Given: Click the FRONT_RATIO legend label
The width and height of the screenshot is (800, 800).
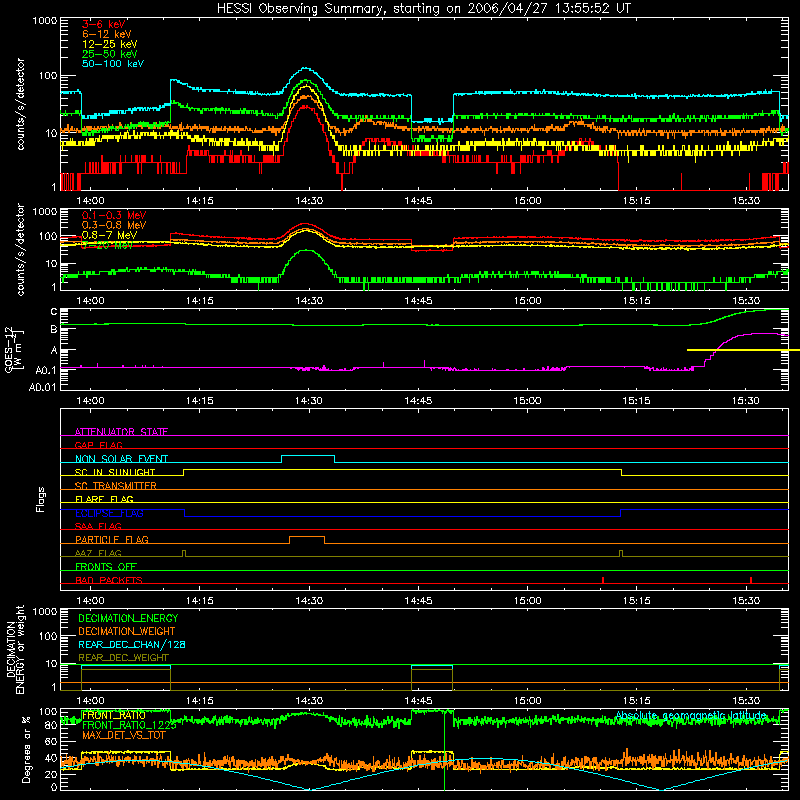Looking at the screenshot, I should point(113,715).
